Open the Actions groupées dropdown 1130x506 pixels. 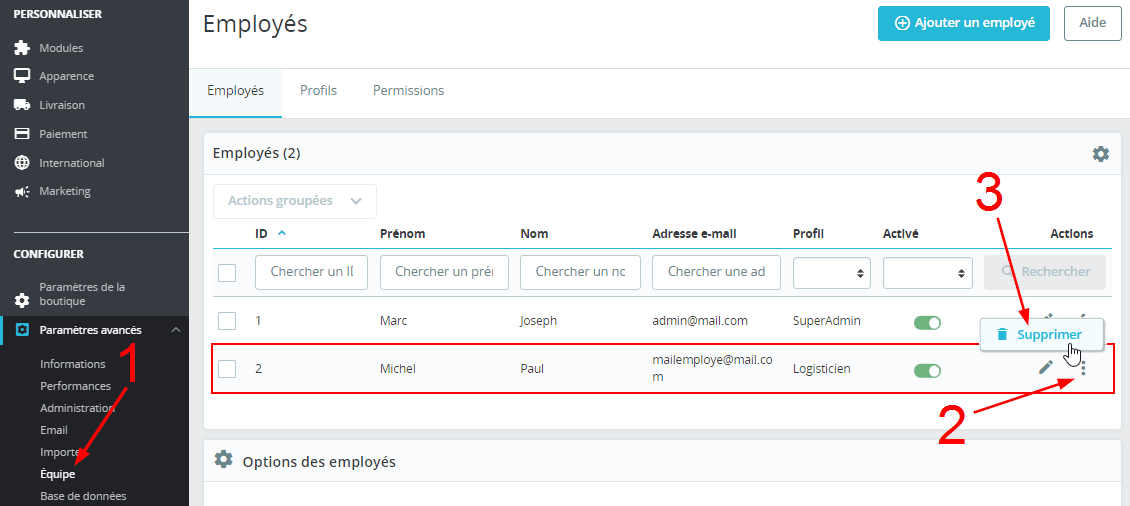point(295,201)
